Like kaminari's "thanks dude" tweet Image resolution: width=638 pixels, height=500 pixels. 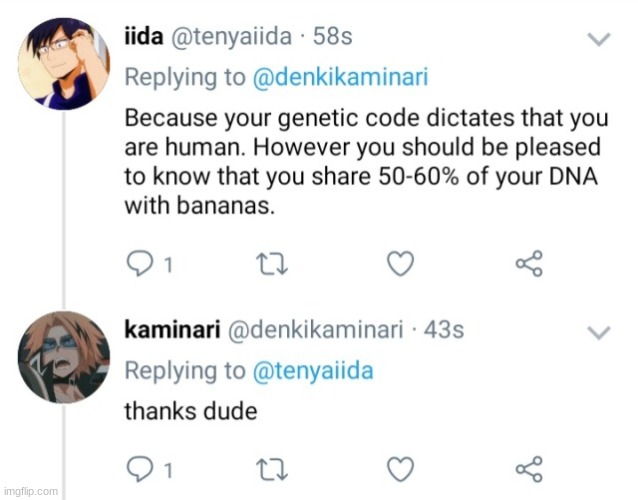pos(400,468)
